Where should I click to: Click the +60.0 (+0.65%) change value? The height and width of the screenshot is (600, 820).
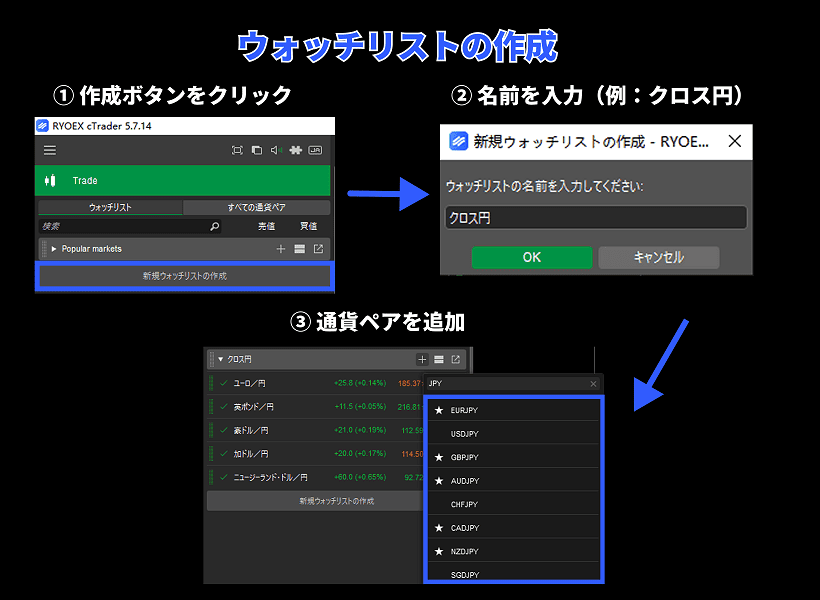[360, 478]
